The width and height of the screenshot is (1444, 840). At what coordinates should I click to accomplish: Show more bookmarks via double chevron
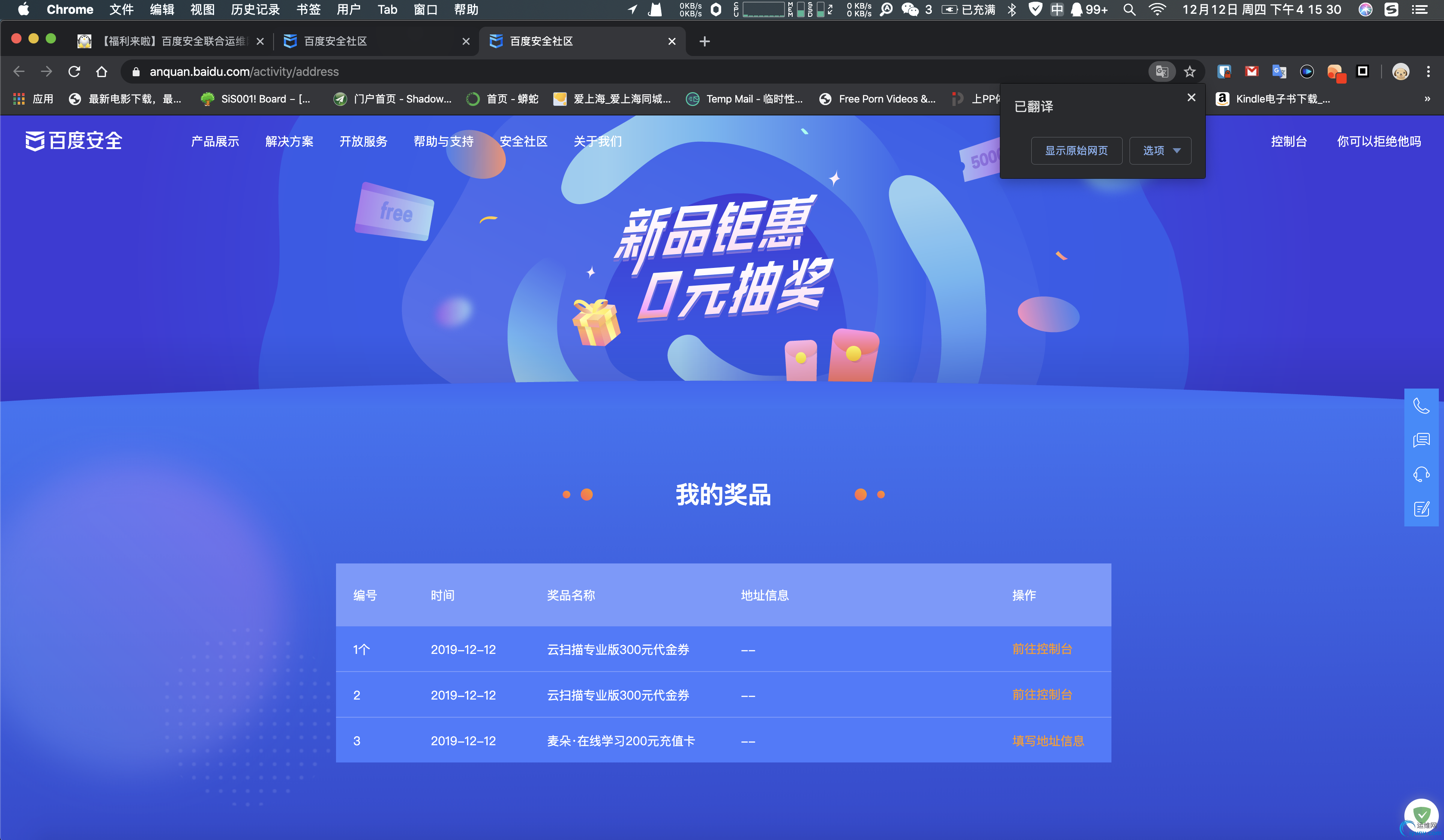[1427, 99]
